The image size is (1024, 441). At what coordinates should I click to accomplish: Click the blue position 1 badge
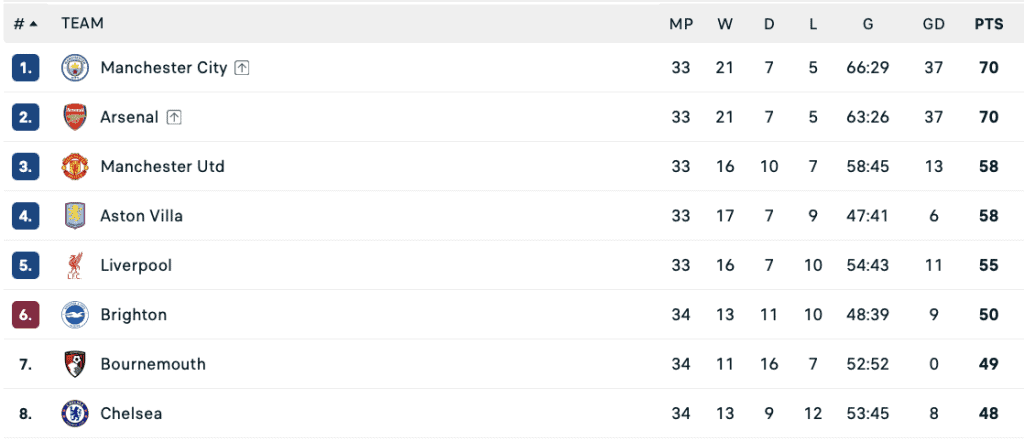tap(26, 68)
